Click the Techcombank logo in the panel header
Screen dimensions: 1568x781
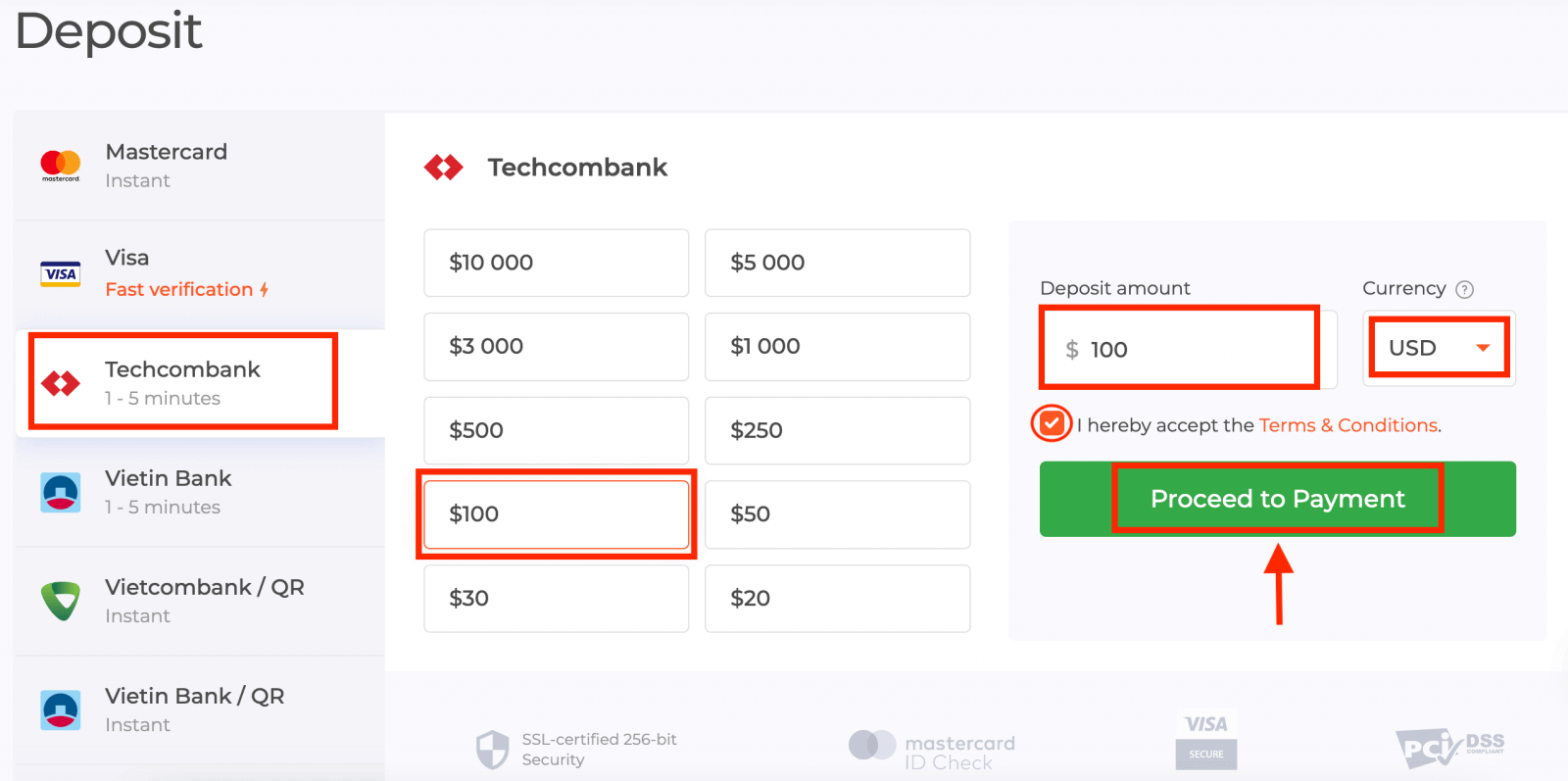(x=444, y=168)
